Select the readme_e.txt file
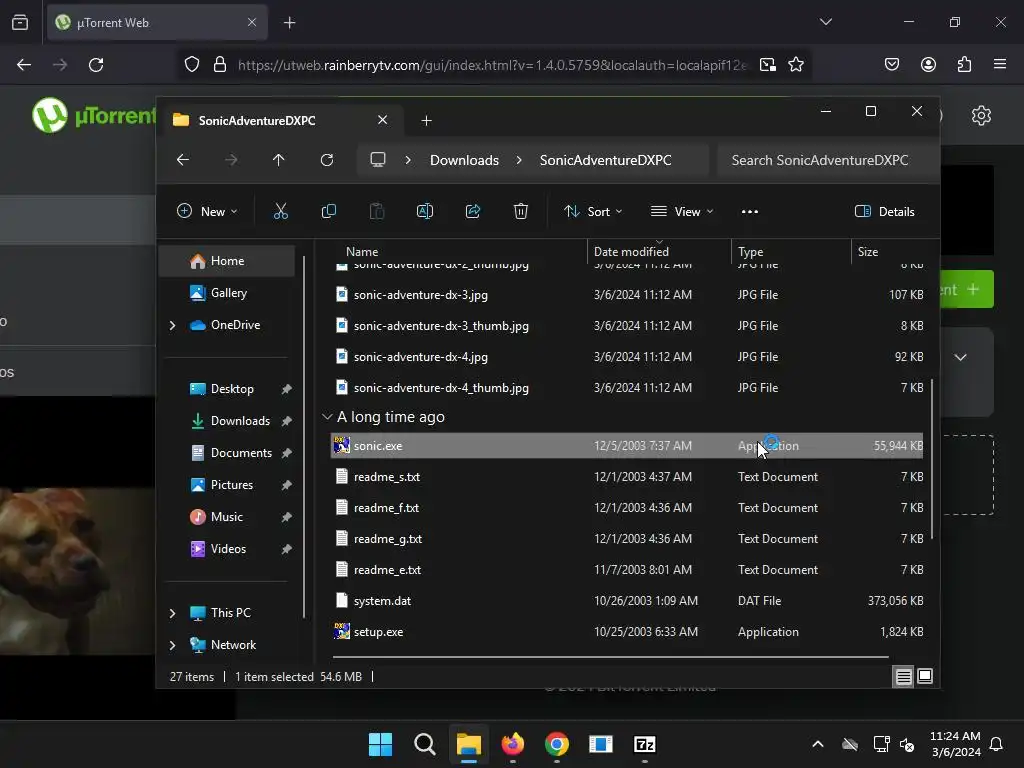 point(627,569)
